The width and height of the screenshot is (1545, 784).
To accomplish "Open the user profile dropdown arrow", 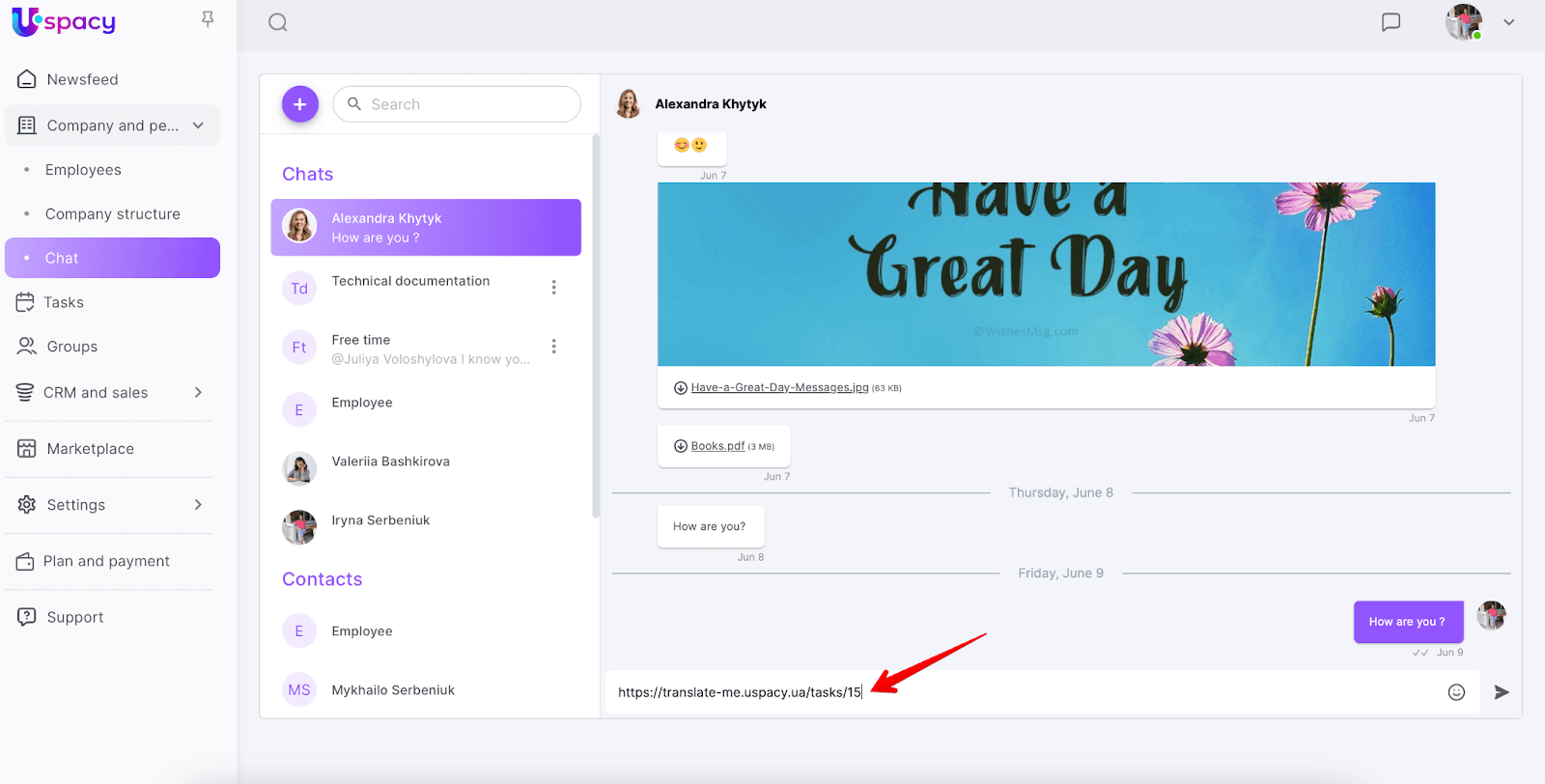I will [1508, 22].
